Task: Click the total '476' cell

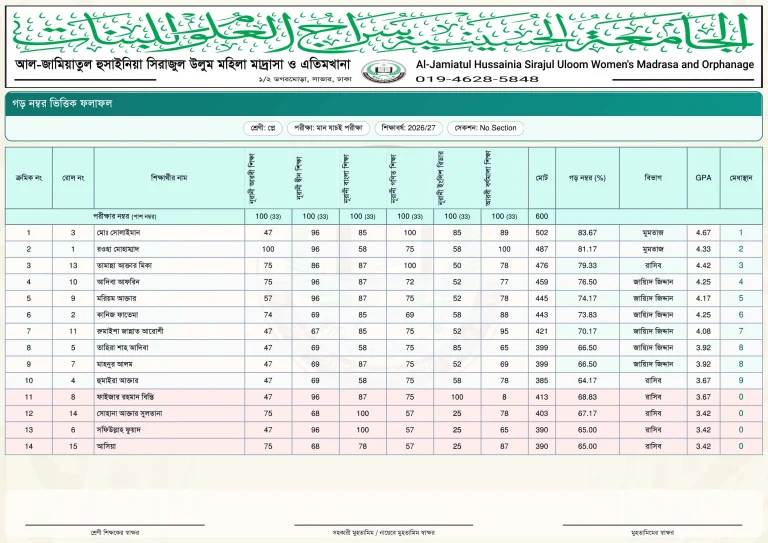Action: pos(542,265)
